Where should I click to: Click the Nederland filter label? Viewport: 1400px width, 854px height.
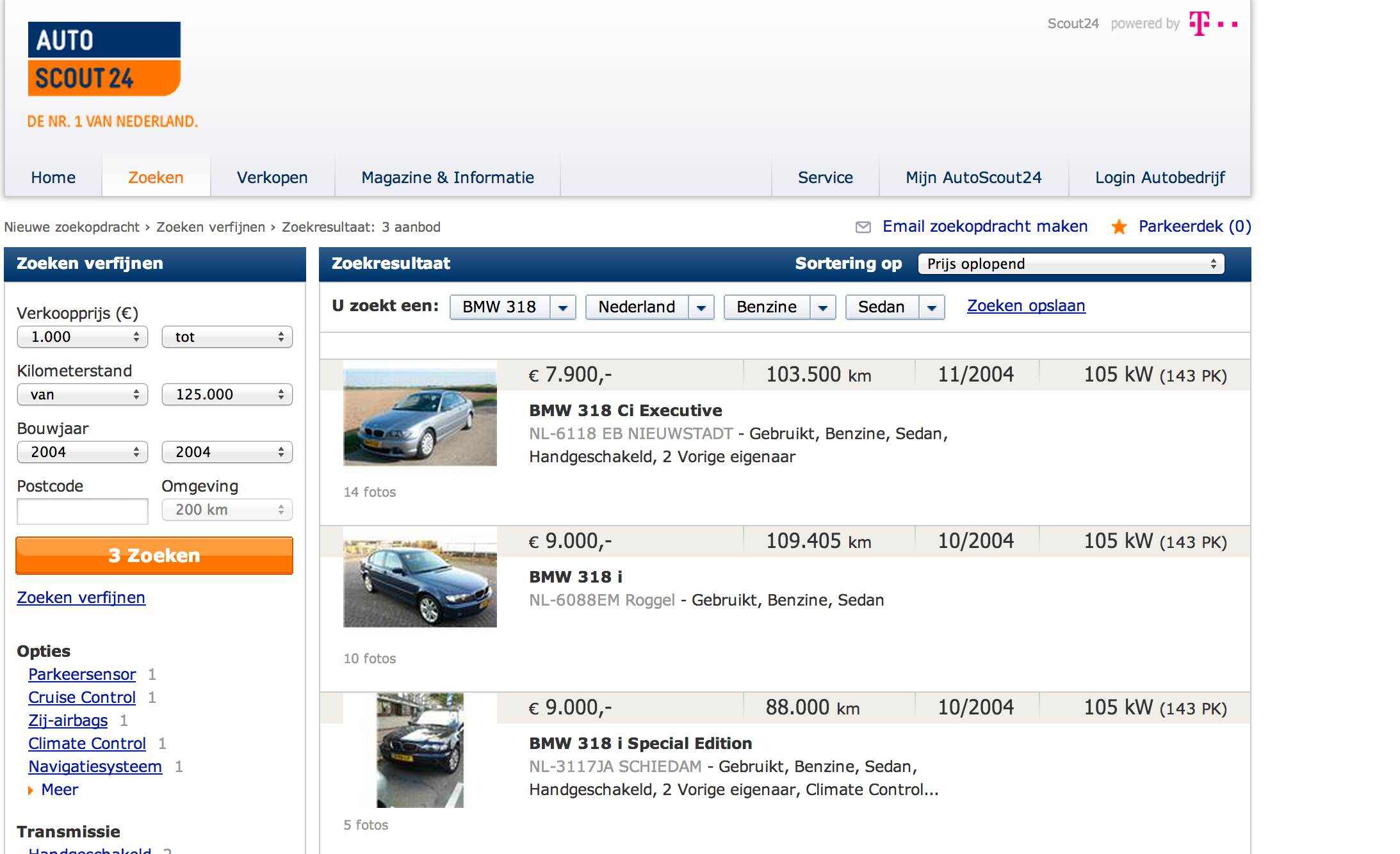[x=637, y=307]
